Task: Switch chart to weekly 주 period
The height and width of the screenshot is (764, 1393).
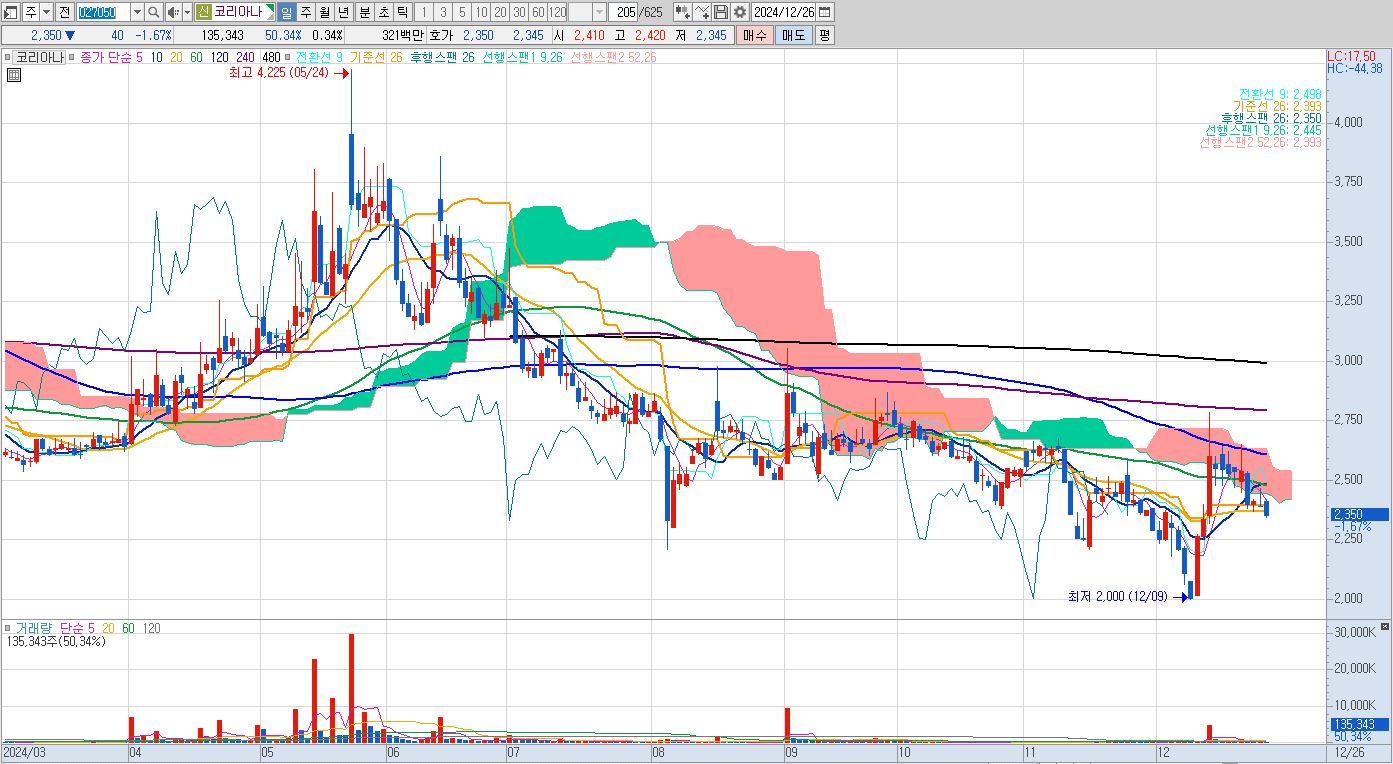Action: coord(305,12)
